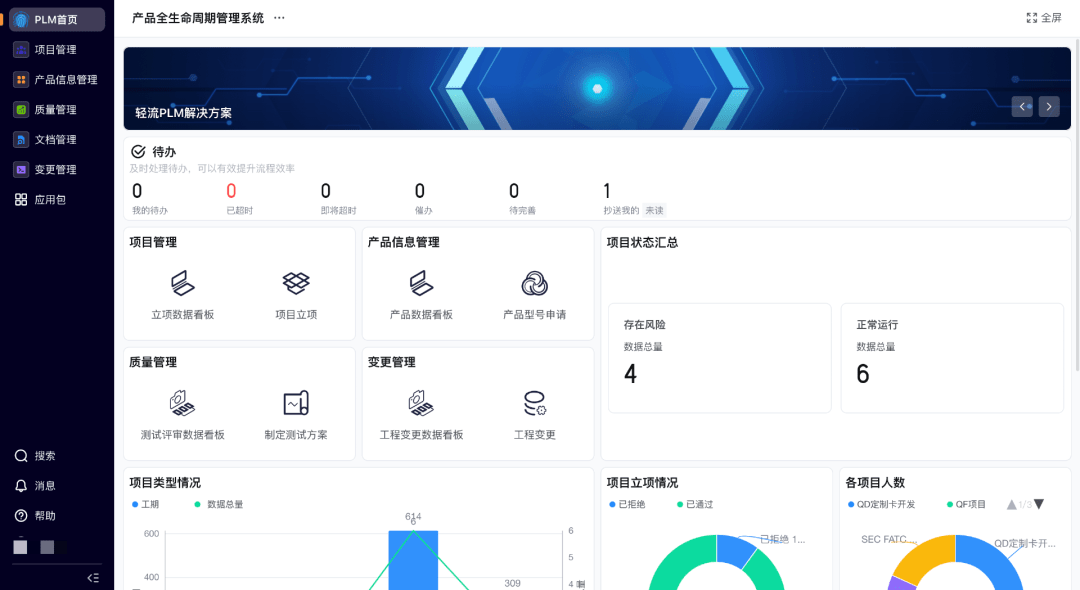Open 质量管理 sidebar menu
The width and height of the screenshot is (1080, 590).
click(x=56, y=109)
